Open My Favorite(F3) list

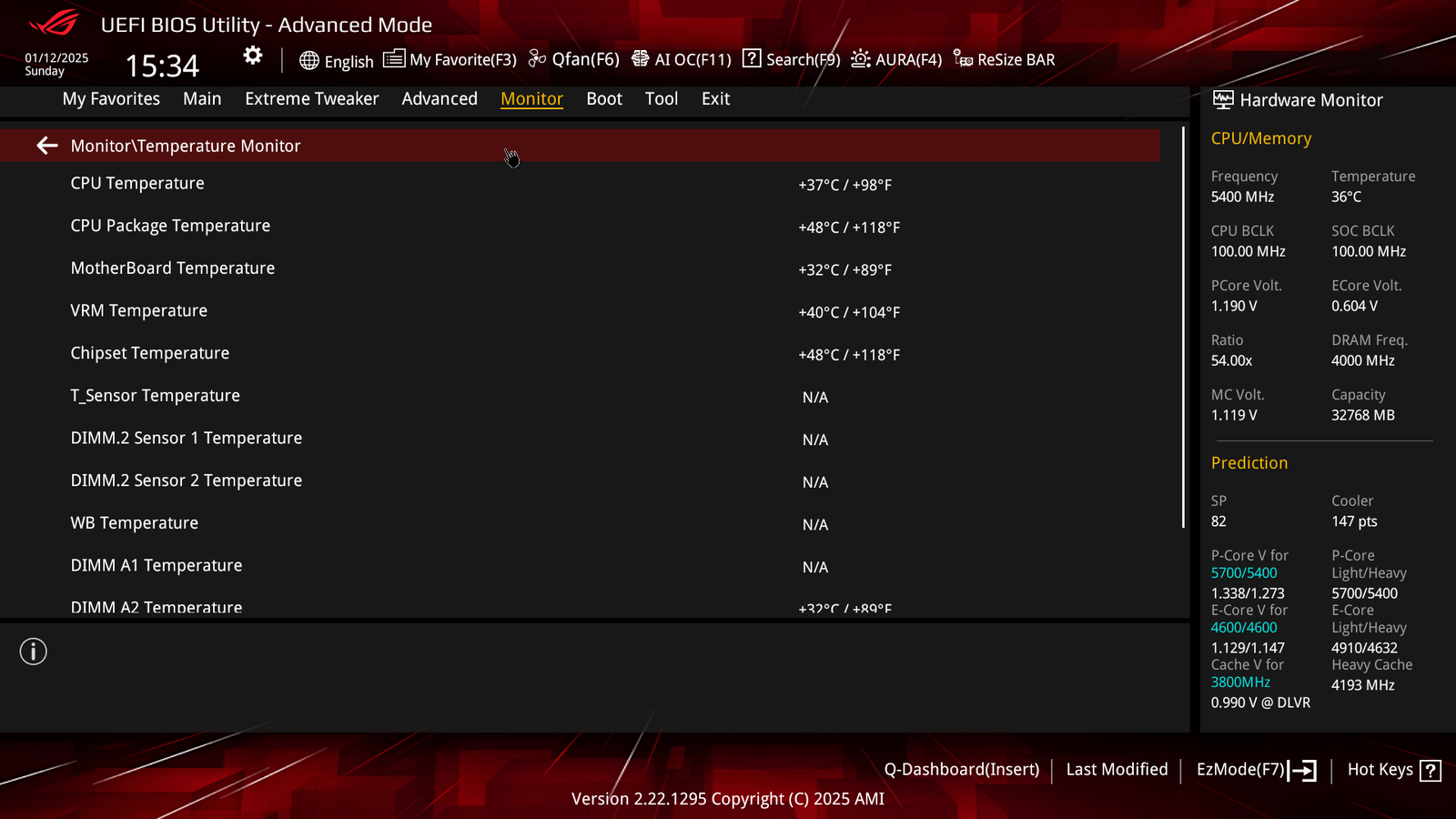pyautogui.click(x=463, y=59)
